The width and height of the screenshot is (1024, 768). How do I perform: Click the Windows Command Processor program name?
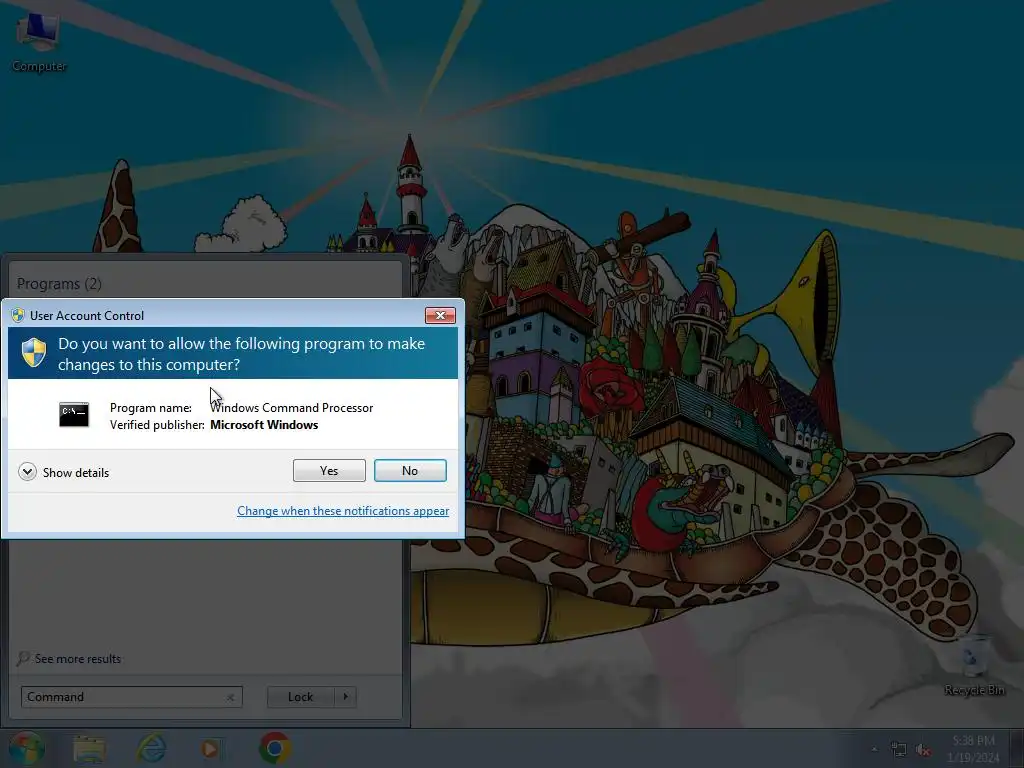pyautogui.click(x=291, y=408)
